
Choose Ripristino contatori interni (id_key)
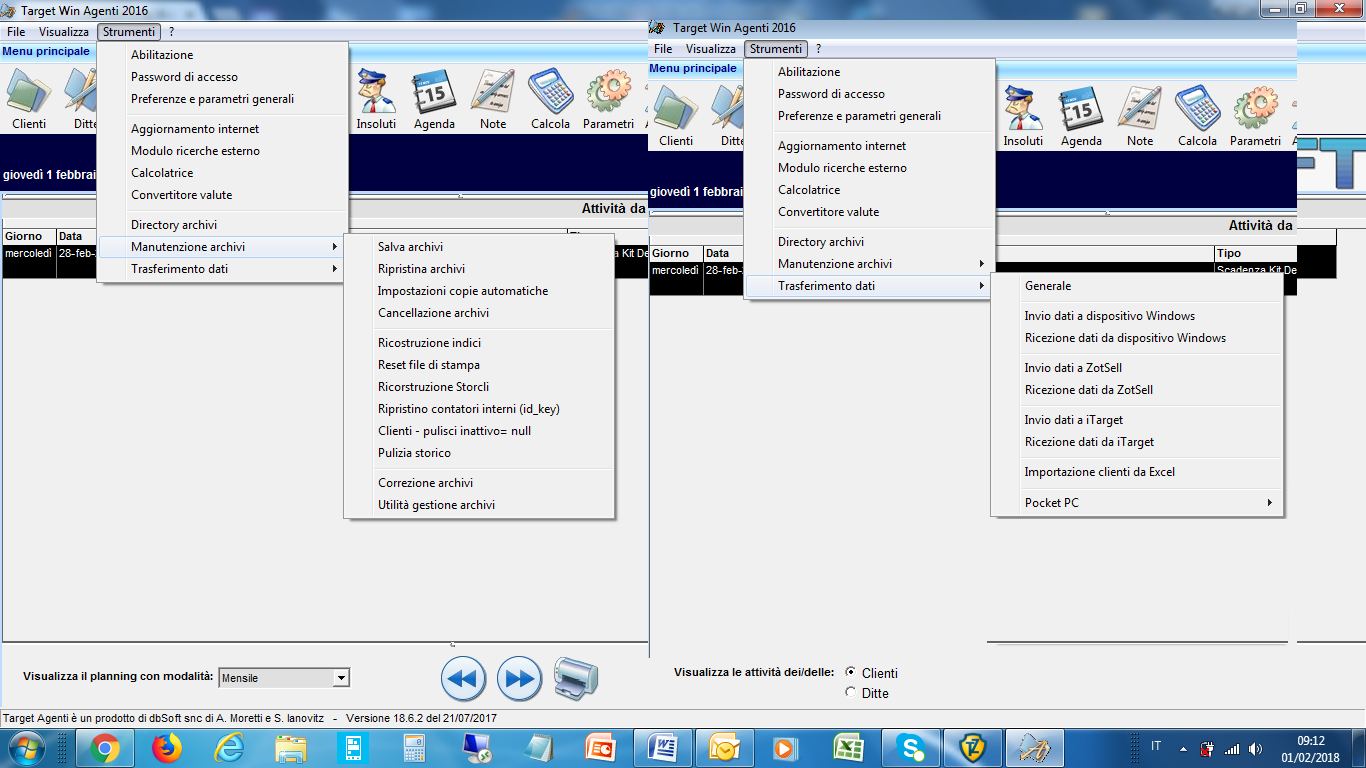coord(479,409)
